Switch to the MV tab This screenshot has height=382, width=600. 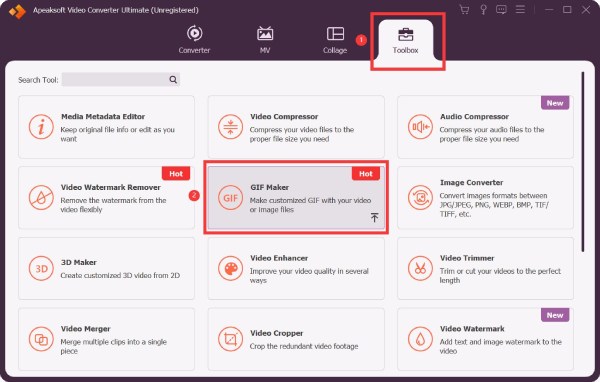pyautogui.click(x=265, y=39)
